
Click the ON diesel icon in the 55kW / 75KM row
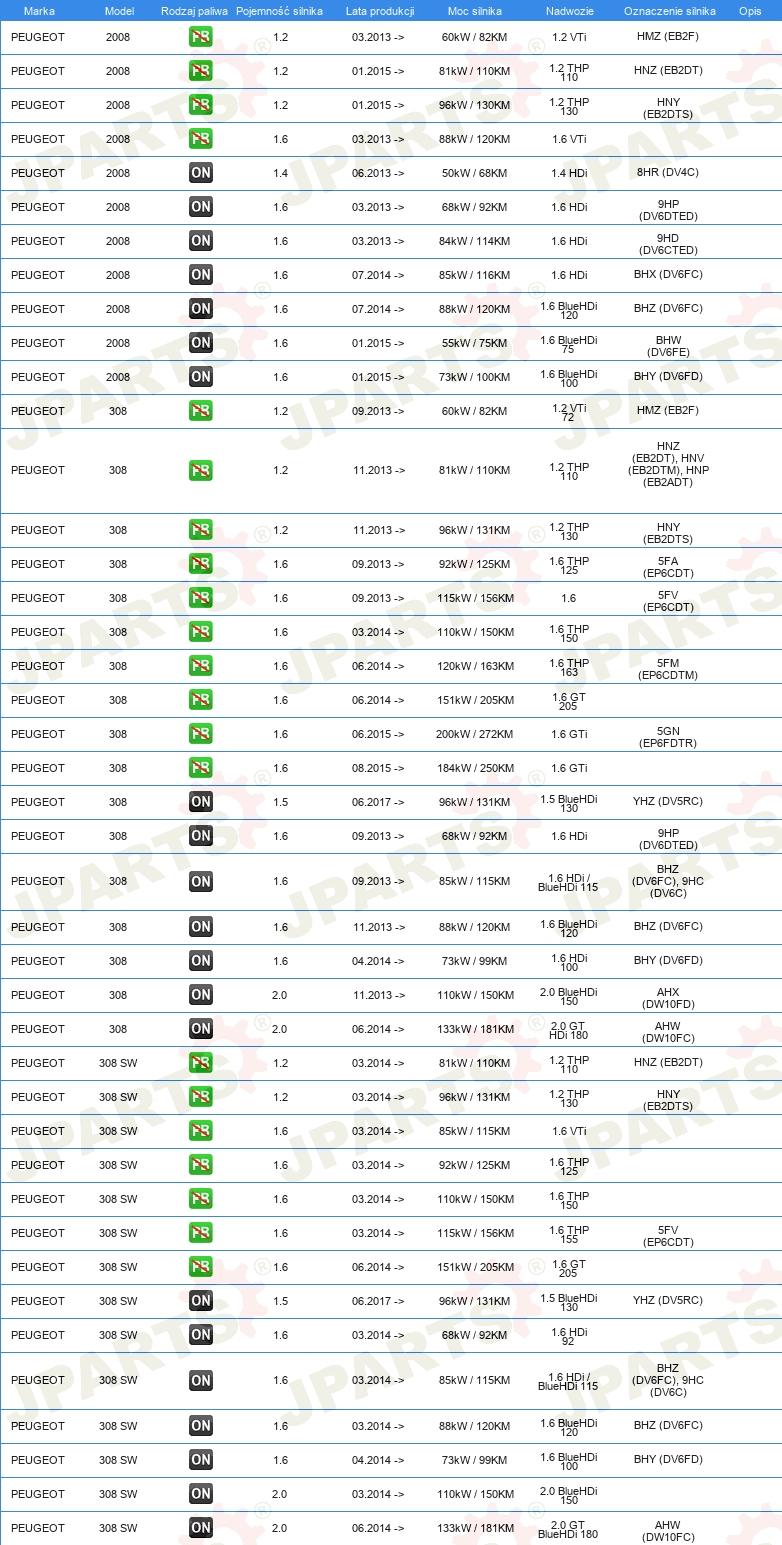201,343
